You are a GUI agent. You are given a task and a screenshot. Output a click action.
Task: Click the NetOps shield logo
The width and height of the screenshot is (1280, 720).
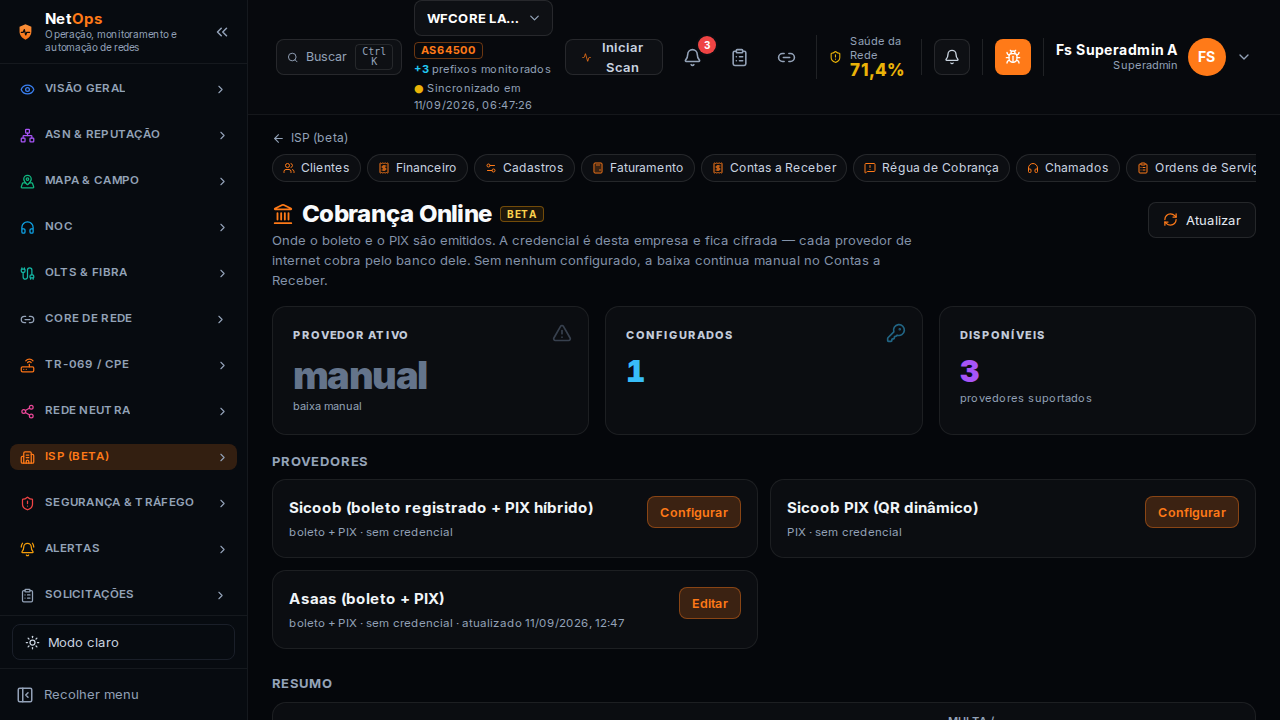pos(26,32)
